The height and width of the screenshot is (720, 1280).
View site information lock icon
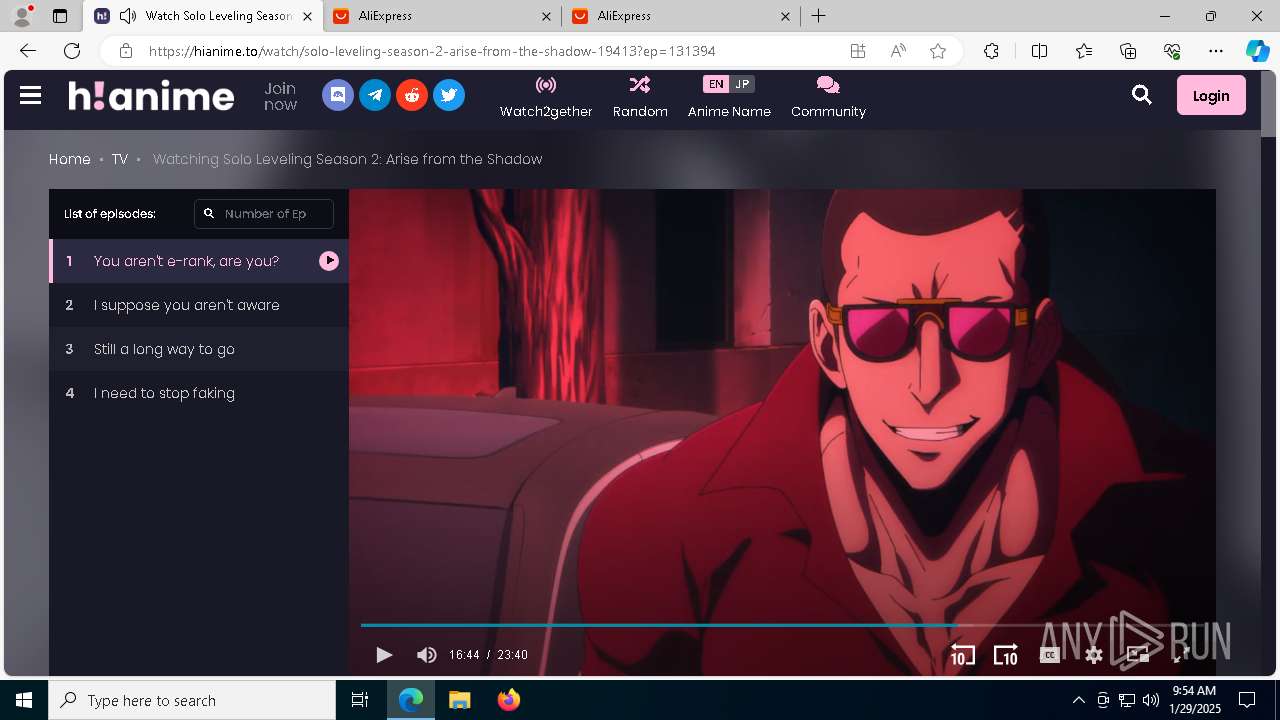[125, 51]
